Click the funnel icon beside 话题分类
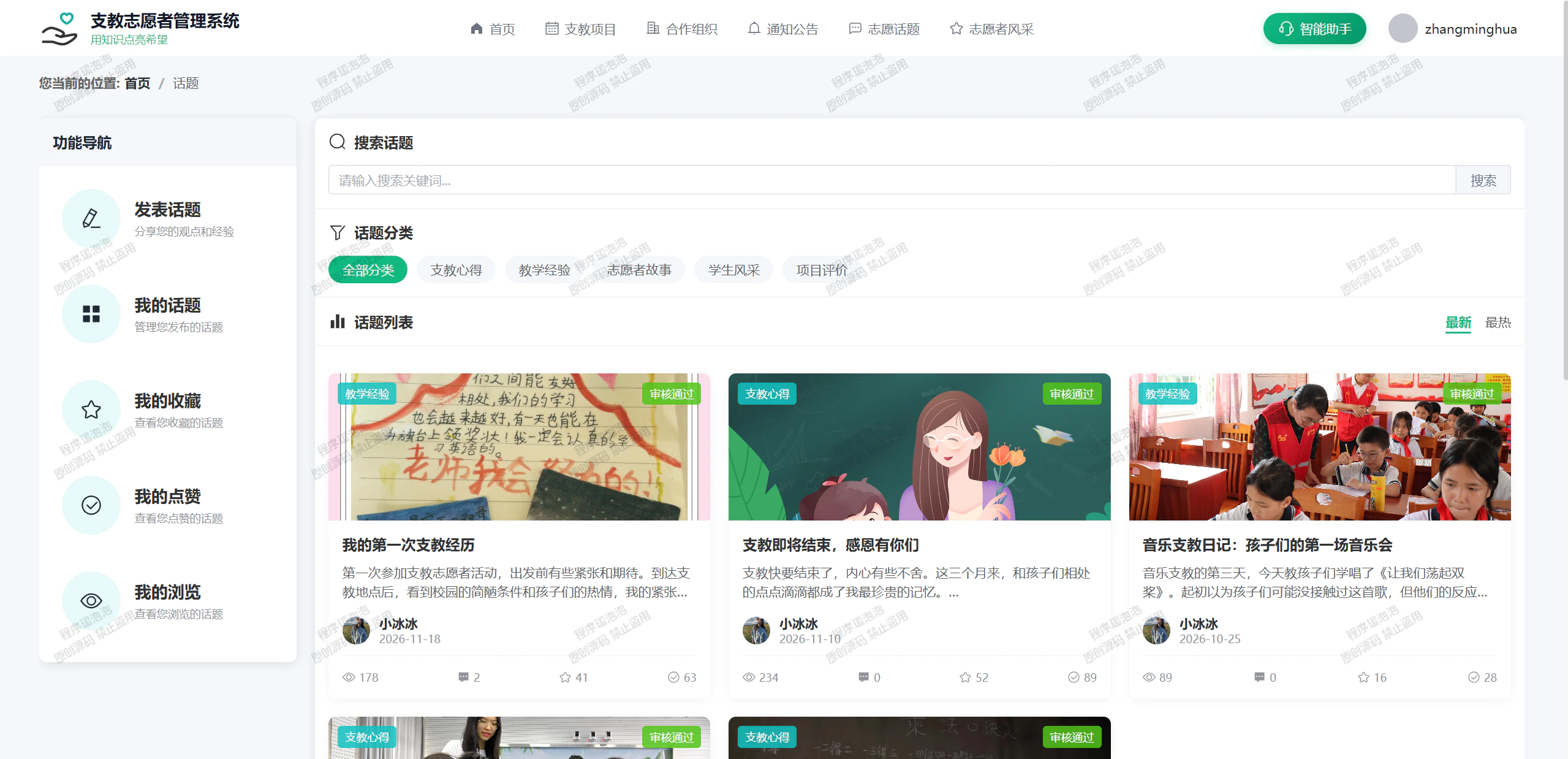The image size is (1568, 759). 338,233
